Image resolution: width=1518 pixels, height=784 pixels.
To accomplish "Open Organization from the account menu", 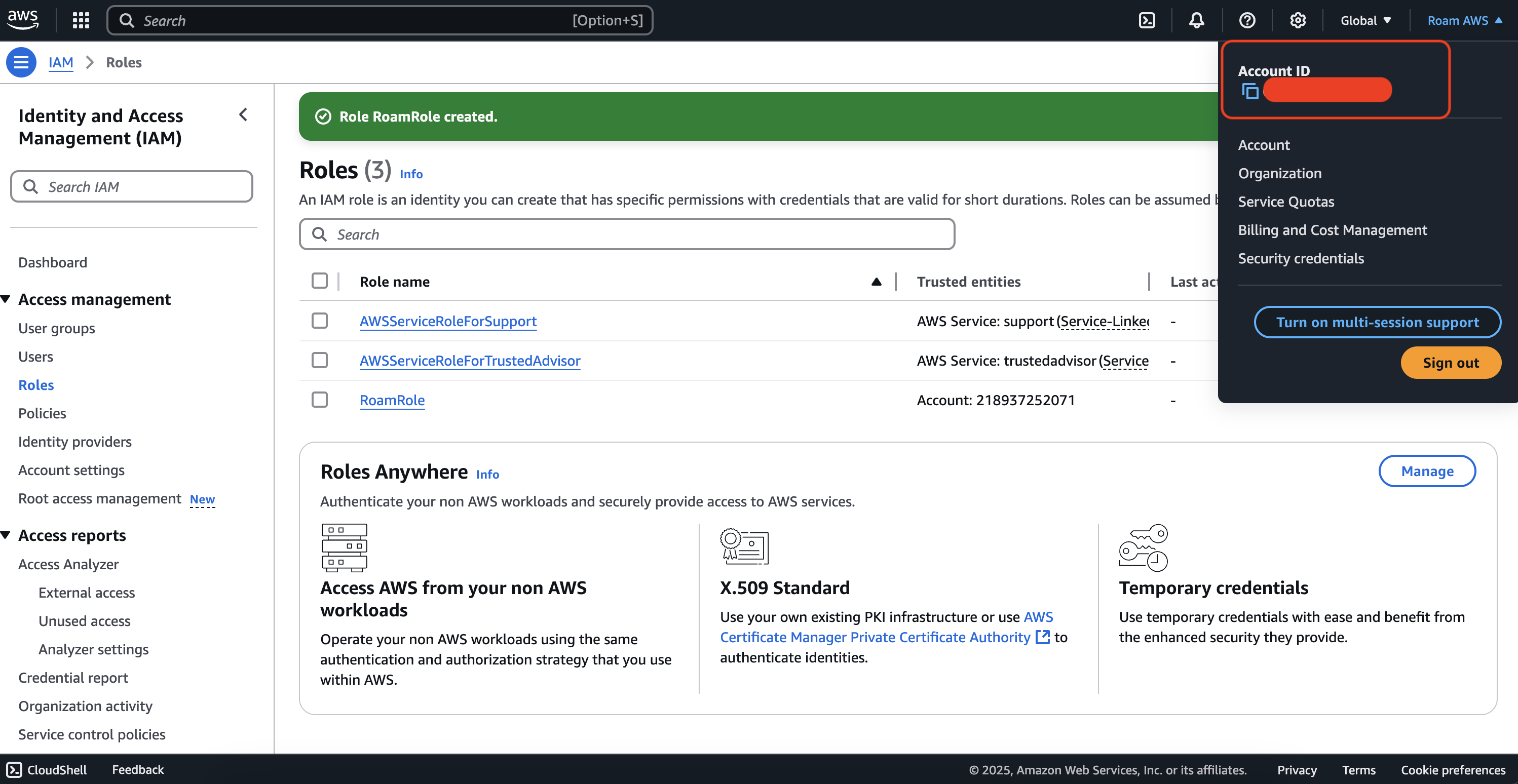I will (x=1279, y=173).
